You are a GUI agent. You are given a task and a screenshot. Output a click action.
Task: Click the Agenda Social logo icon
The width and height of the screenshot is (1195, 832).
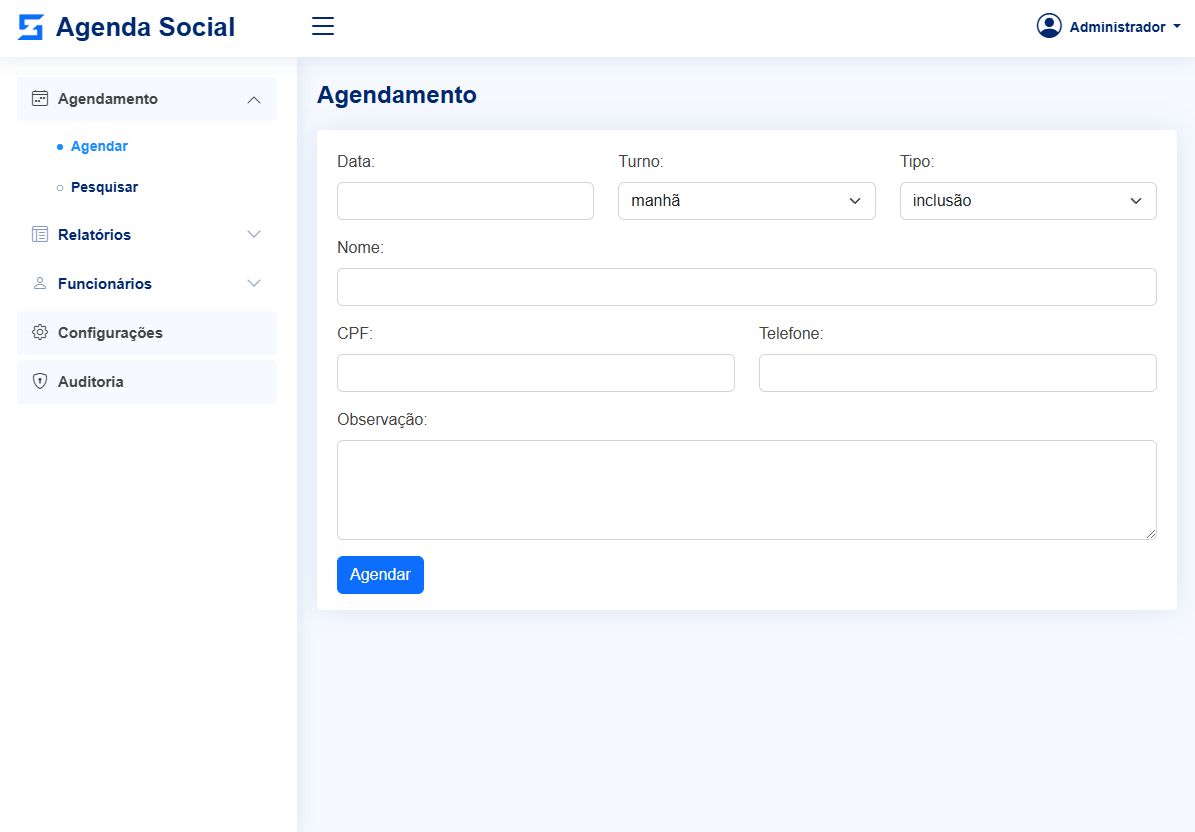(31, 27)
